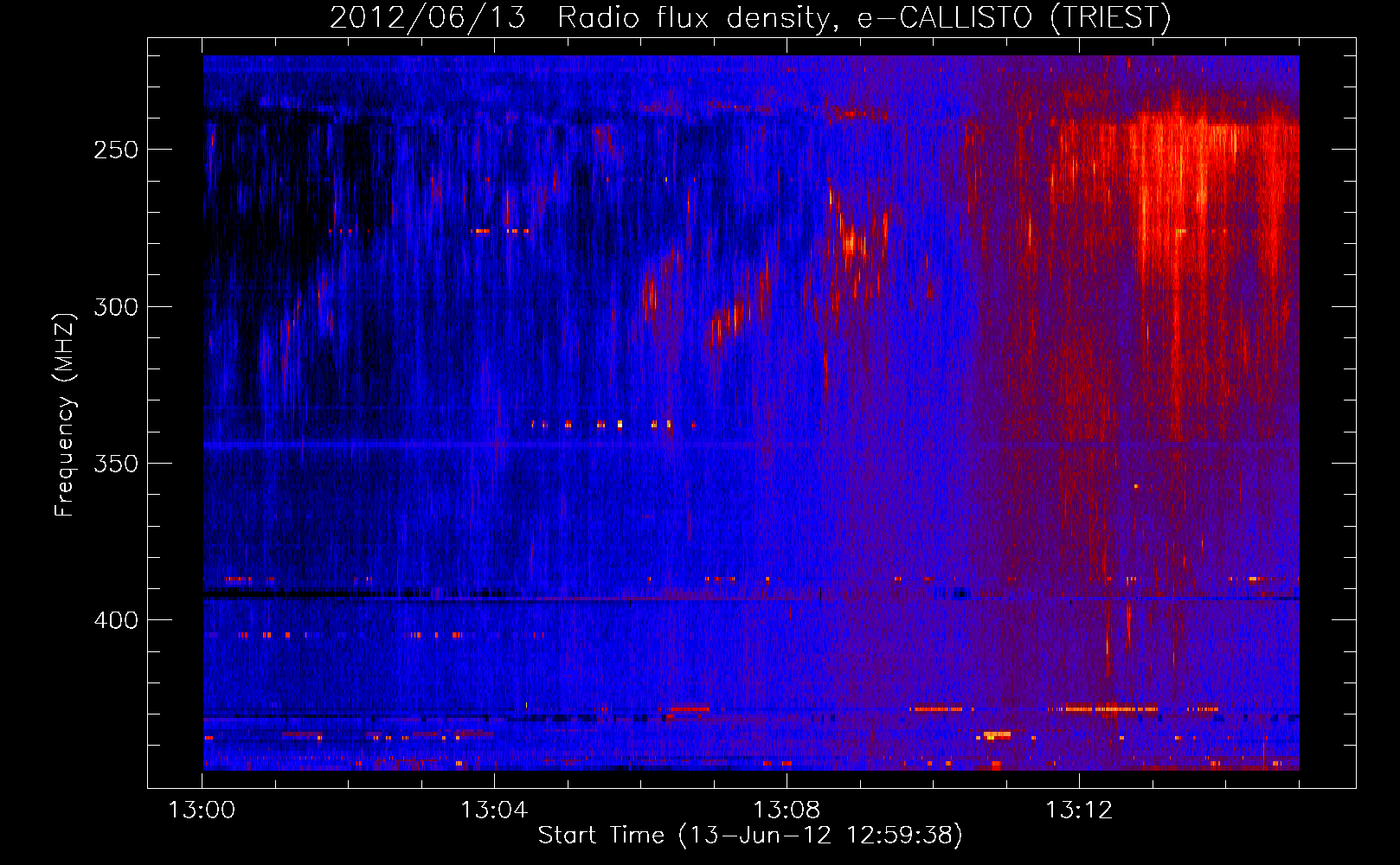The width and height of the screenshot is (1400, 865).
Task: Click the 13:04 time tick label
Action: tap(494, 811)
